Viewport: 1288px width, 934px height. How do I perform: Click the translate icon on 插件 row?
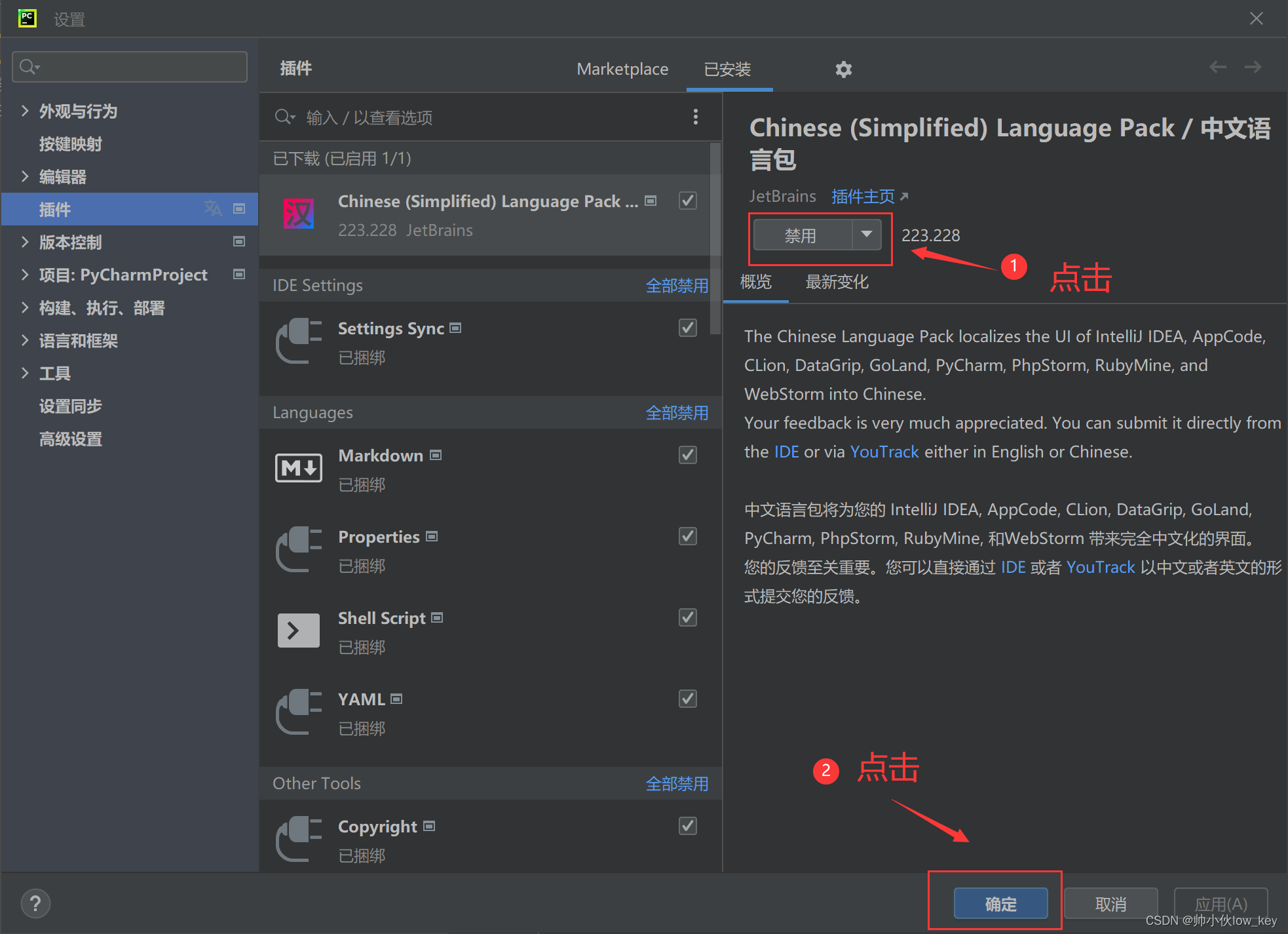213,208
